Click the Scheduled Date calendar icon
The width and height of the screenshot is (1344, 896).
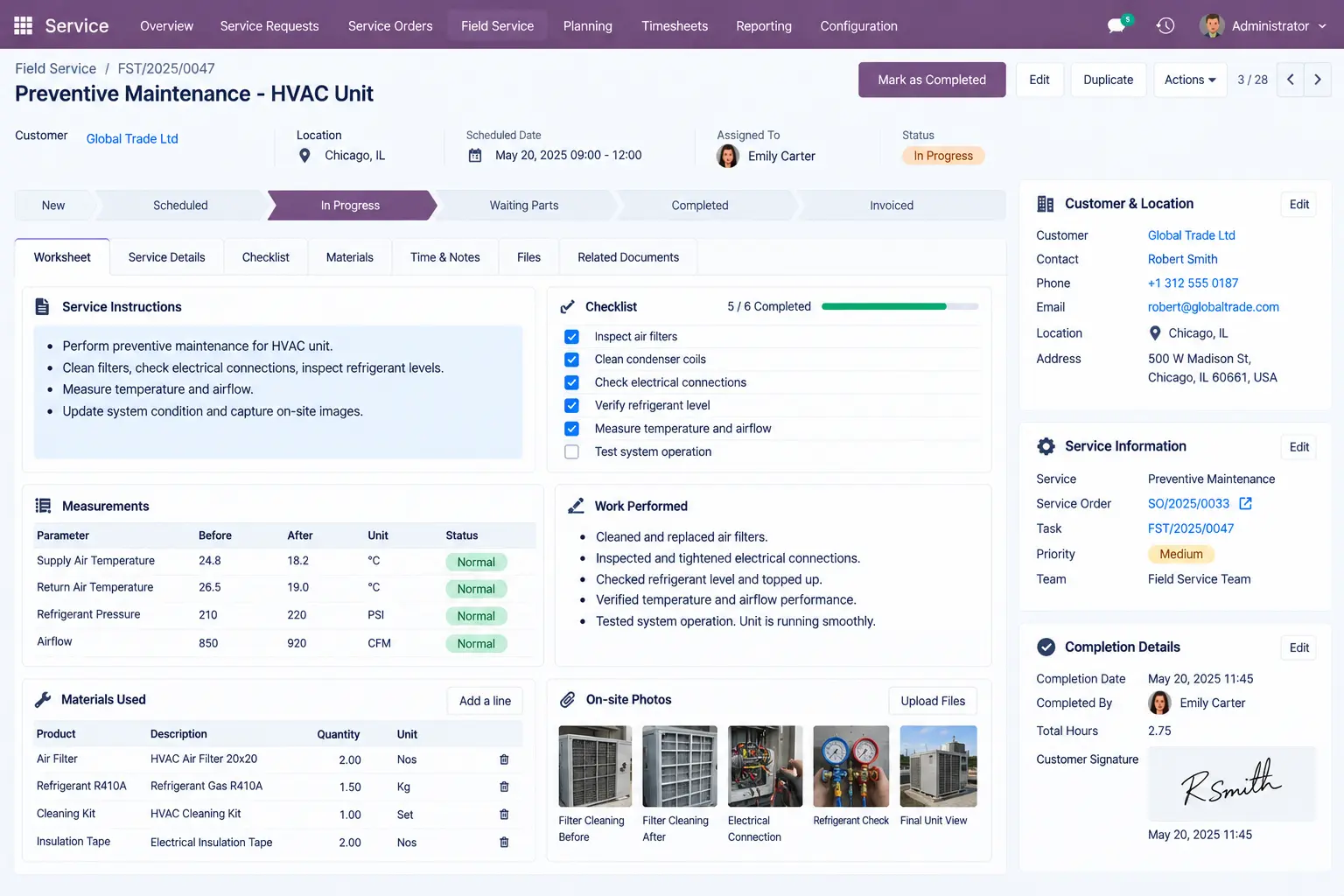475,156
